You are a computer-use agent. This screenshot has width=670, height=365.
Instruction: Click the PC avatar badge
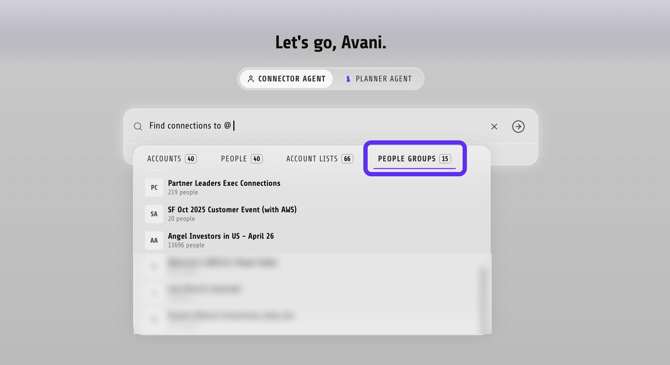pyautogui.click(x=154, y=188)
